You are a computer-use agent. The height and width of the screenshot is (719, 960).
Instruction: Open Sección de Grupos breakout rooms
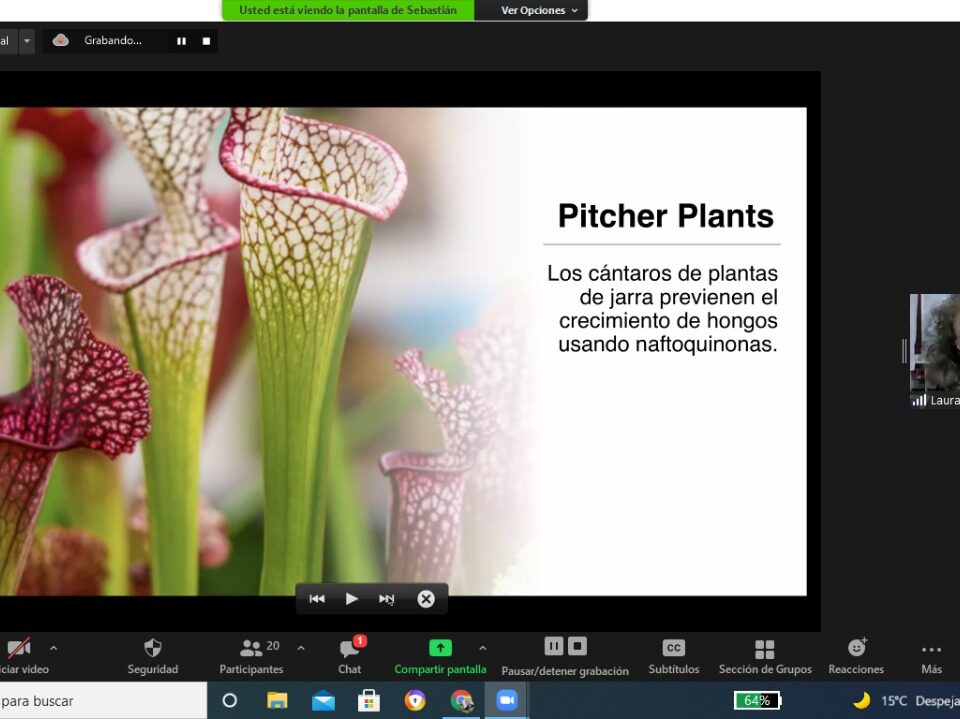click(765, 649)
